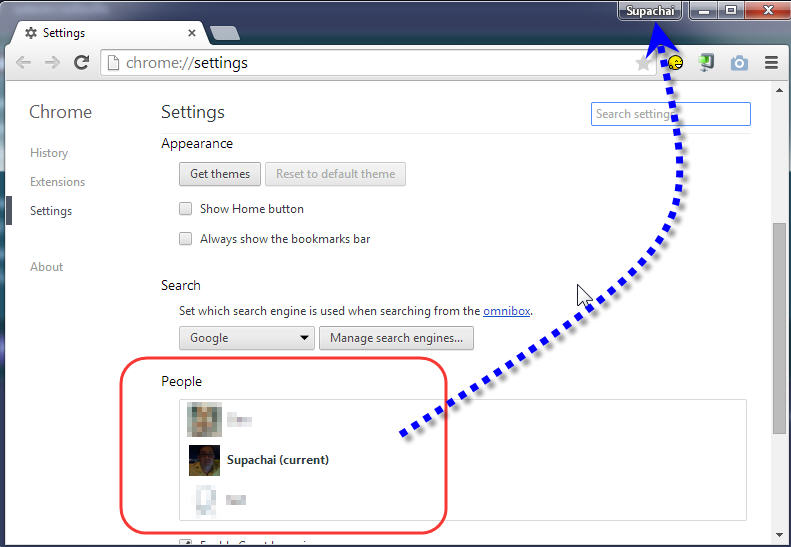Open the Supachai profile button in title bar
The image size is (791, 547).
(x=650, y=11)
